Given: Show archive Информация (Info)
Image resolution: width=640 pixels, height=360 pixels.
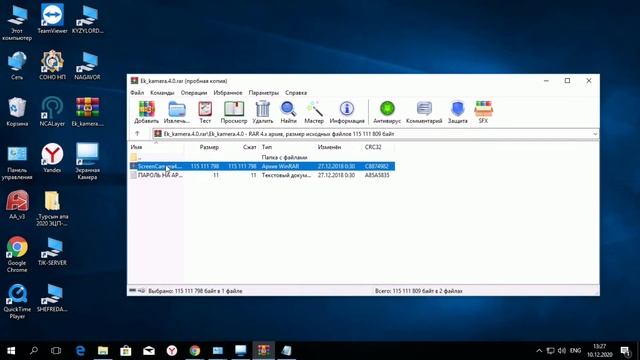Looking at the screenshot, I should 347,112.
